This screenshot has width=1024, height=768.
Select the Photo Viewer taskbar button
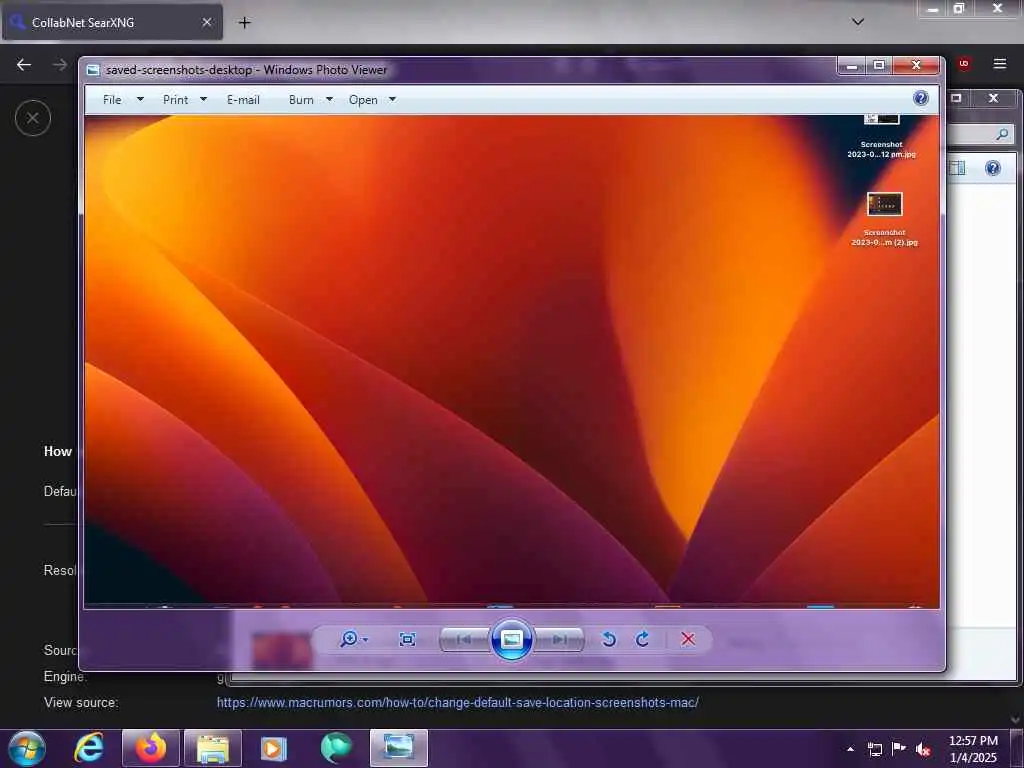pos(399,748)
